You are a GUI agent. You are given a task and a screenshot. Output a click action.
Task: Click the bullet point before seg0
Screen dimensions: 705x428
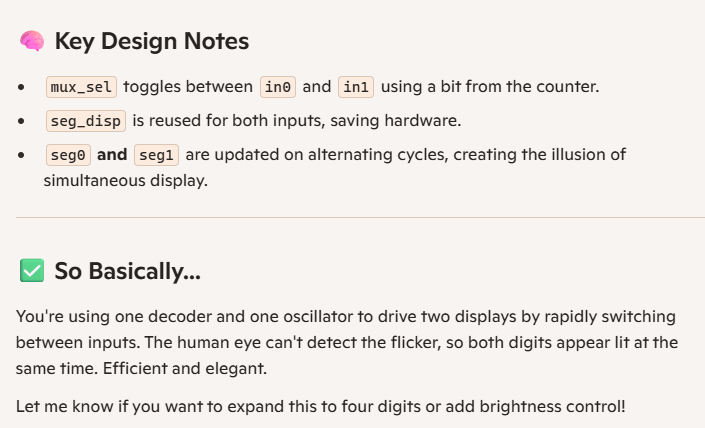(x=21, y=155)
